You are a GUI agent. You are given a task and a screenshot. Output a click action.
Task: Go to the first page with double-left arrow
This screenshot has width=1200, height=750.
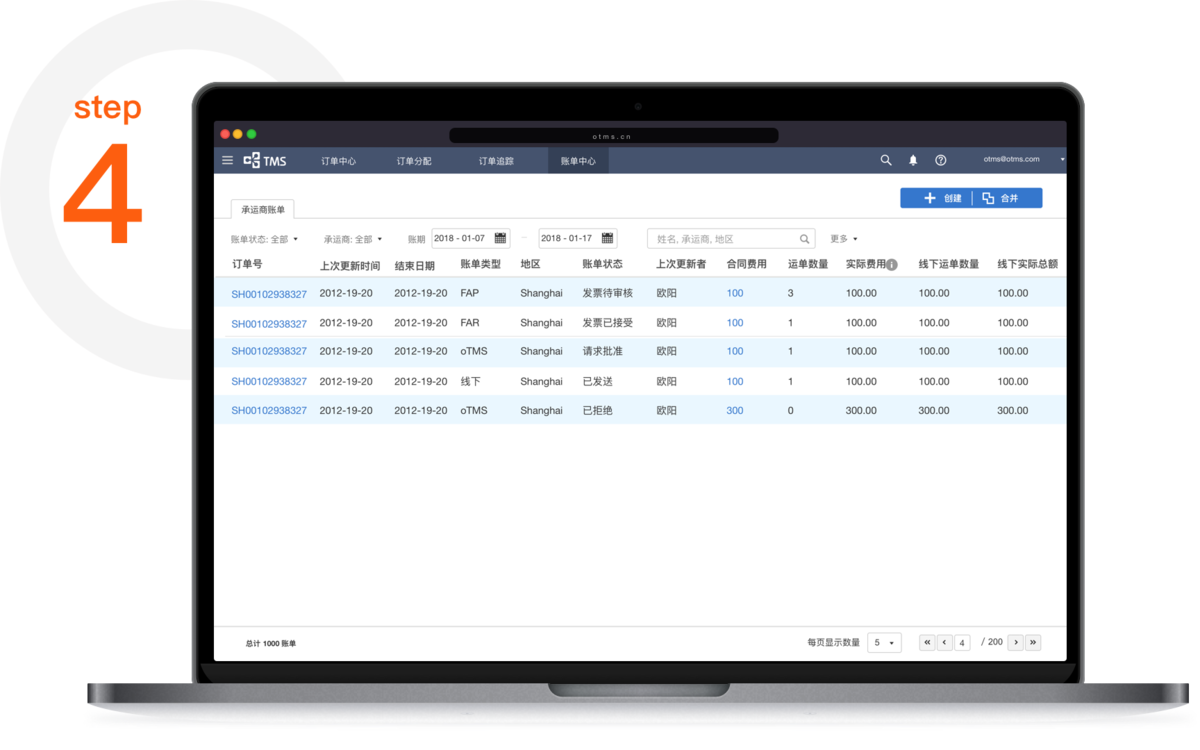tap(927, 643)
